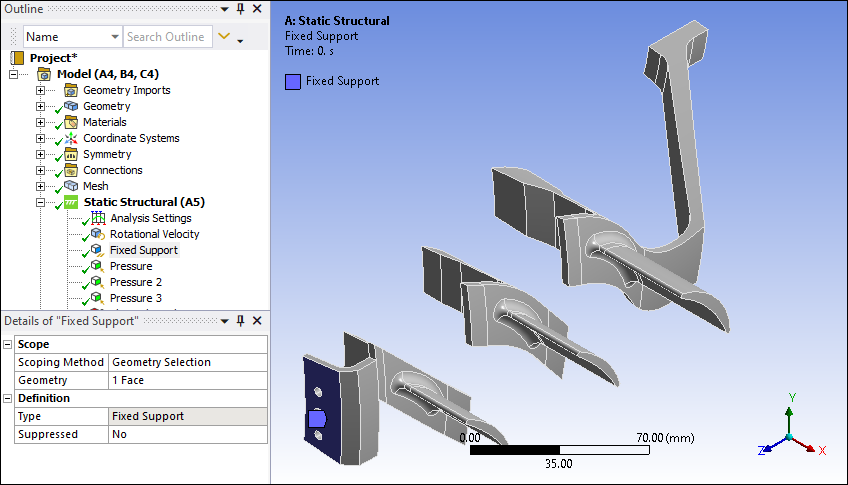The image size is (848, 485).
Task: Open the Name filter dropdown
Action: pos(113,37)
